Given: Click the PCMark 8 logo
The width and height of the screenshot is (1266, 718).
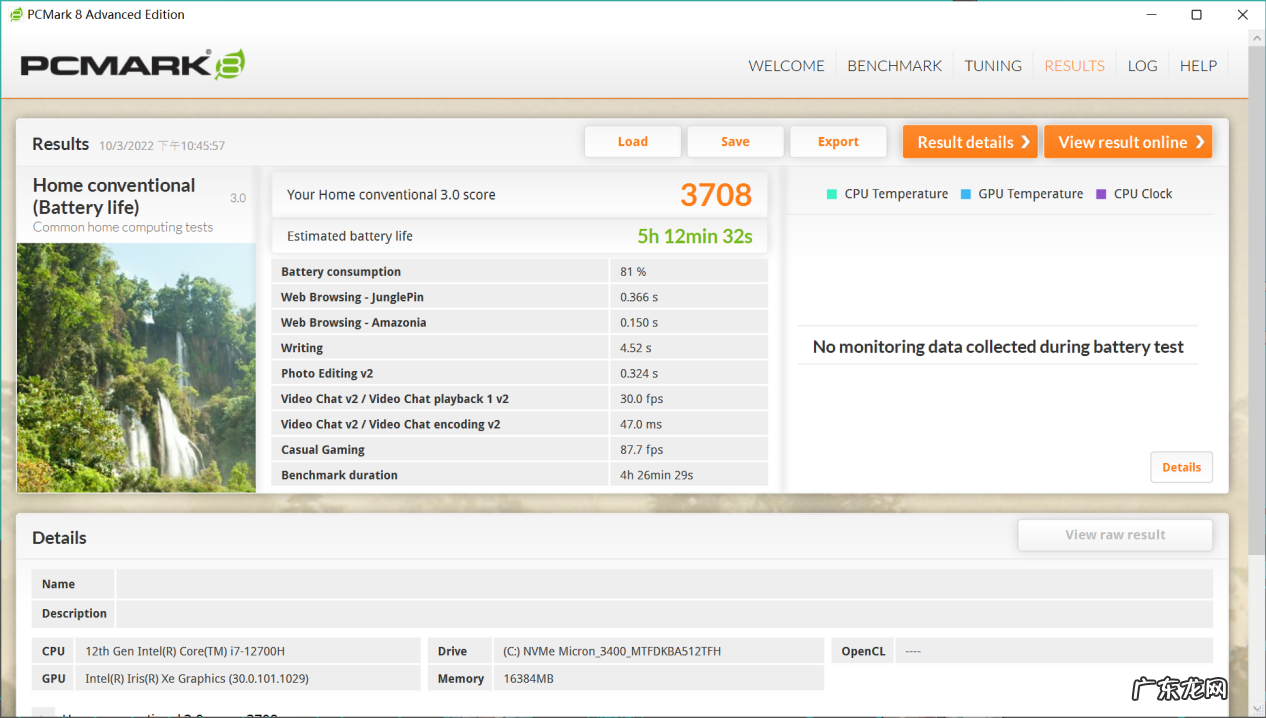Looking at the screenshot, I should coord(133,65).
